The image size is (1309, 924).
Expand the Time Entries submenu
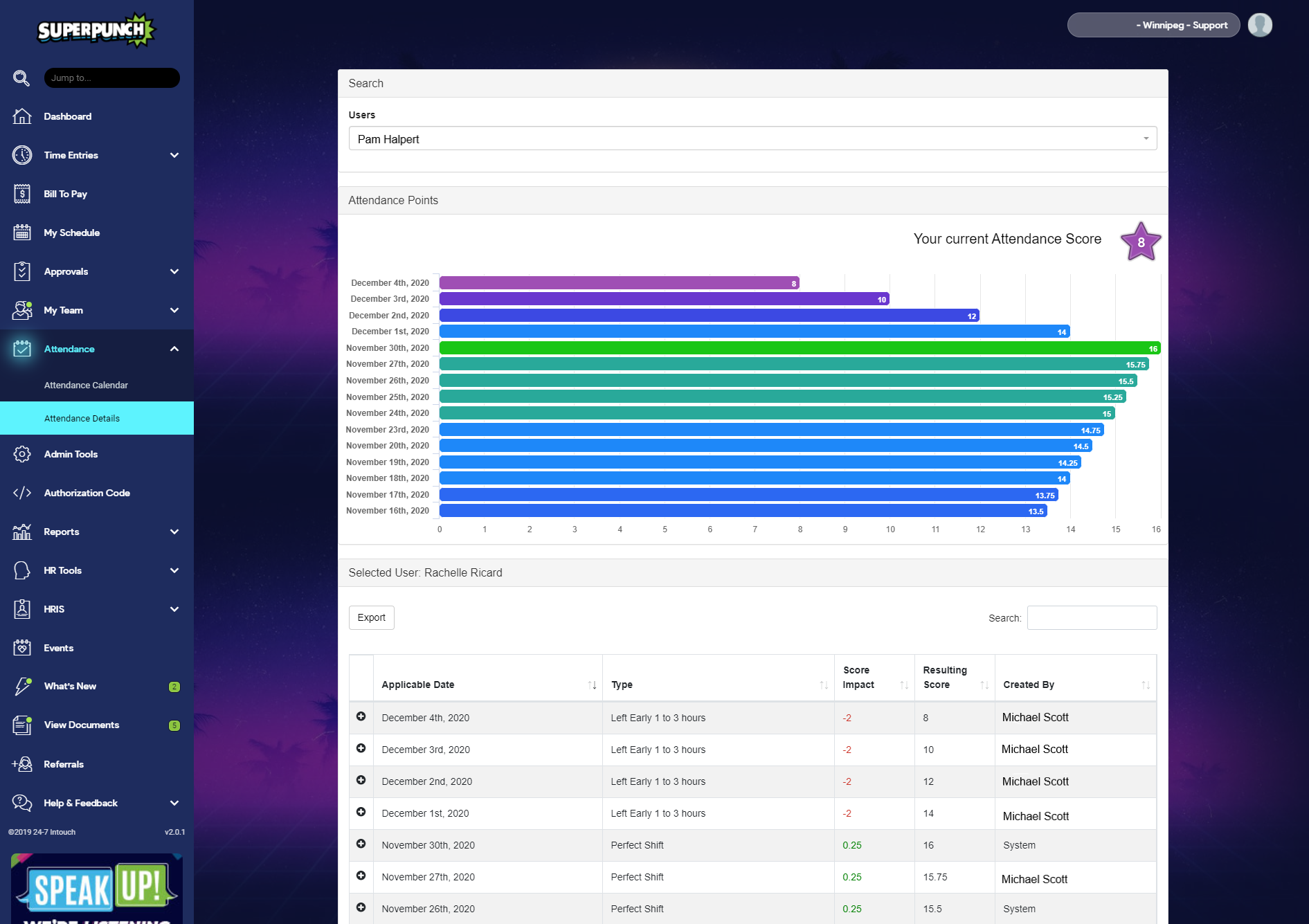[174, 155]
